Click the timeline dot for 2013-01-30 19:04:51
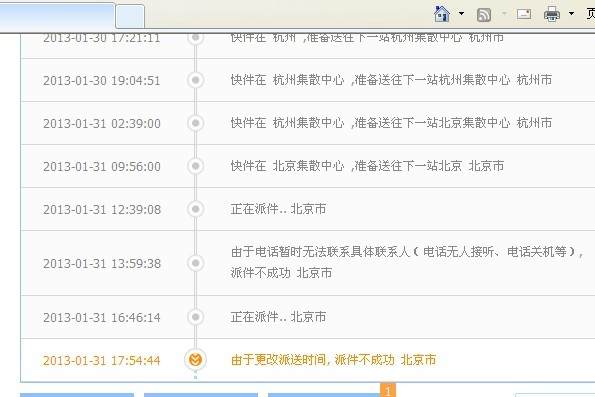Image resolution: width=595 pixels, height=397 pixels. tap(195, 80)
